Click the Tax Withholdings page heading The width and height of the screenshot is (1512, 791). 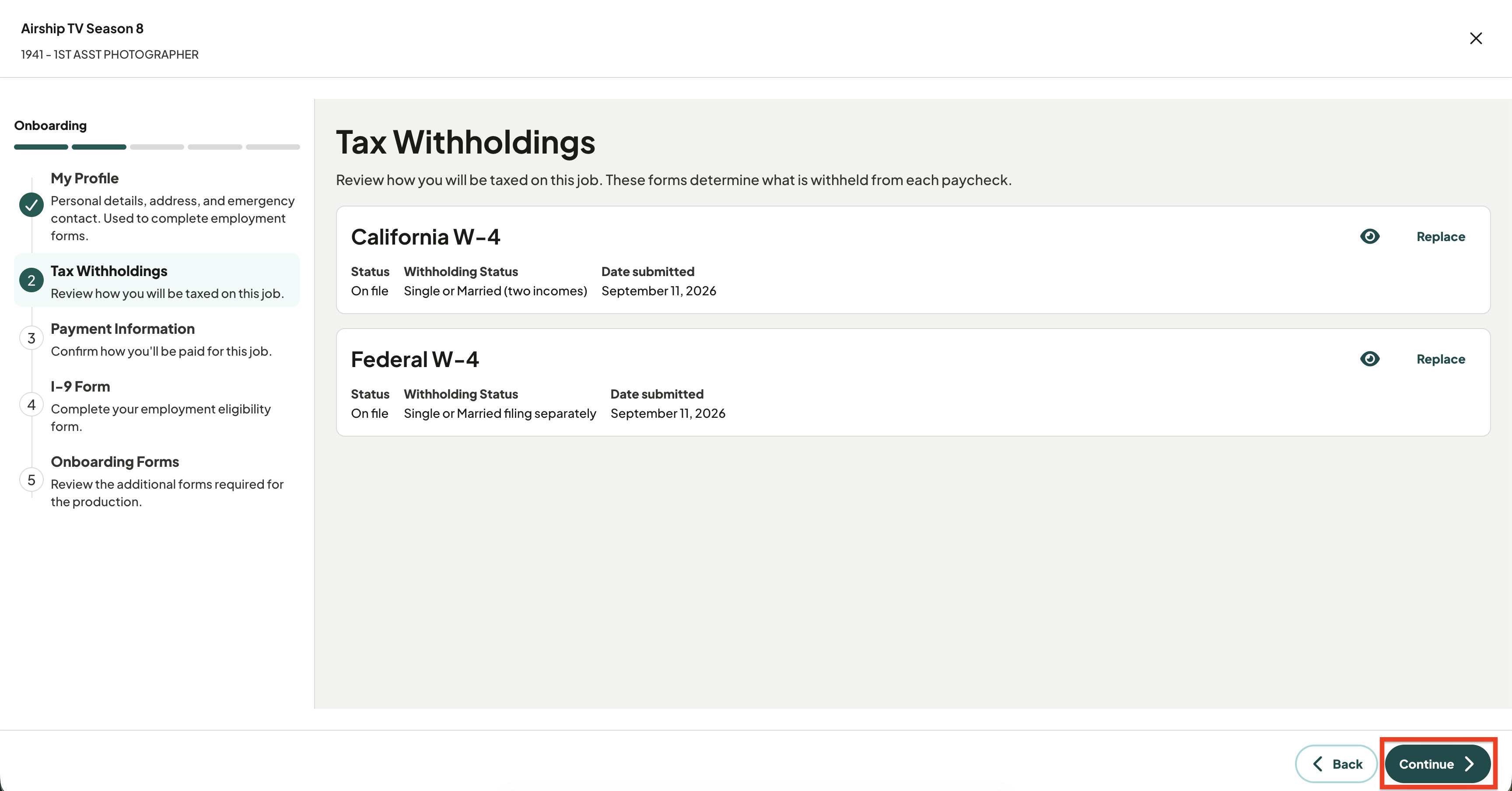coord(465,142)
